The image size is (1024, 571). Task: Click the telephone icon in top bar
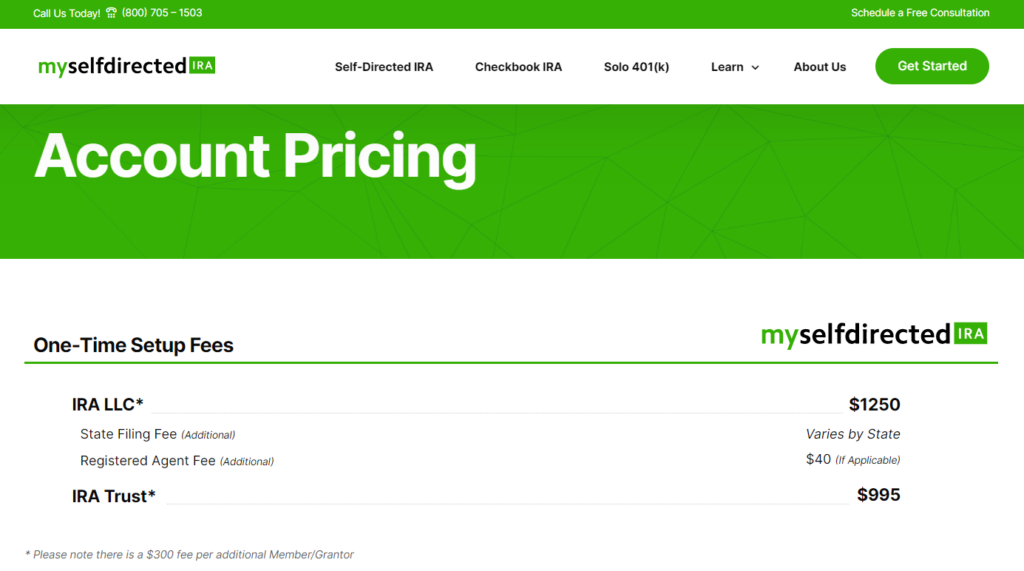[111, 12]
